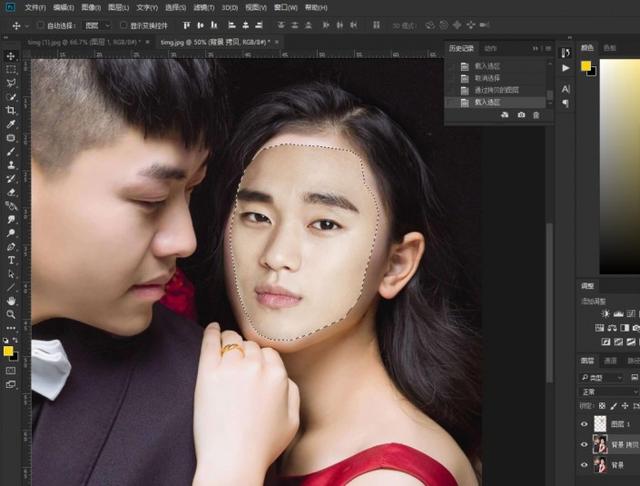Click the 图层 1 layer thumbnail
The width and height of the screenshot is (640, 486).
600,424
